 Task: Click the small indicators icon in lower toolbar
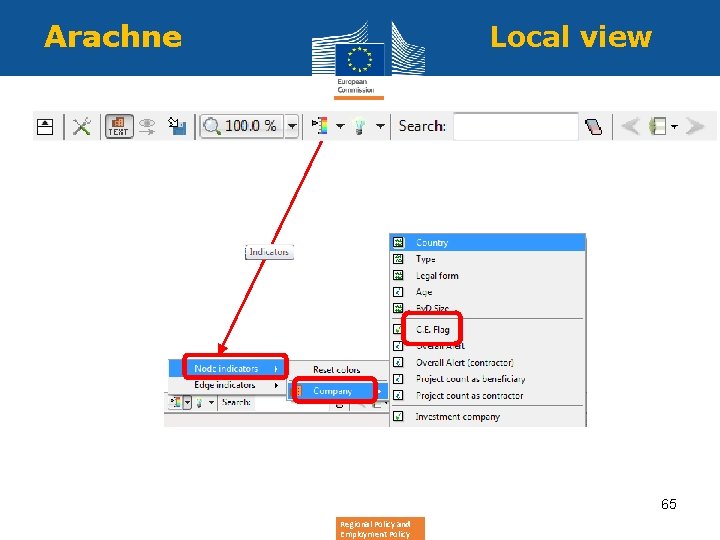(176, 402)
